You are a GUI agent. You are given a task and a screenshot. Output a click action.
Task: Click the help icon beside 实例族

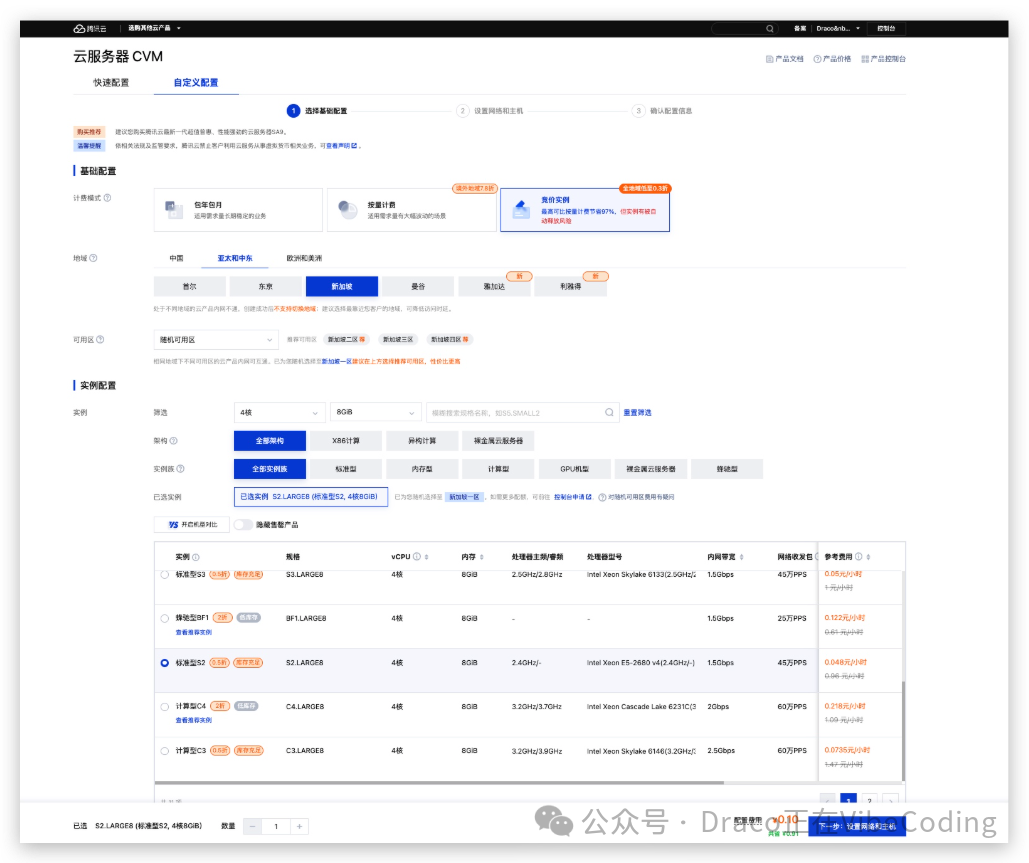click(181, 469)
